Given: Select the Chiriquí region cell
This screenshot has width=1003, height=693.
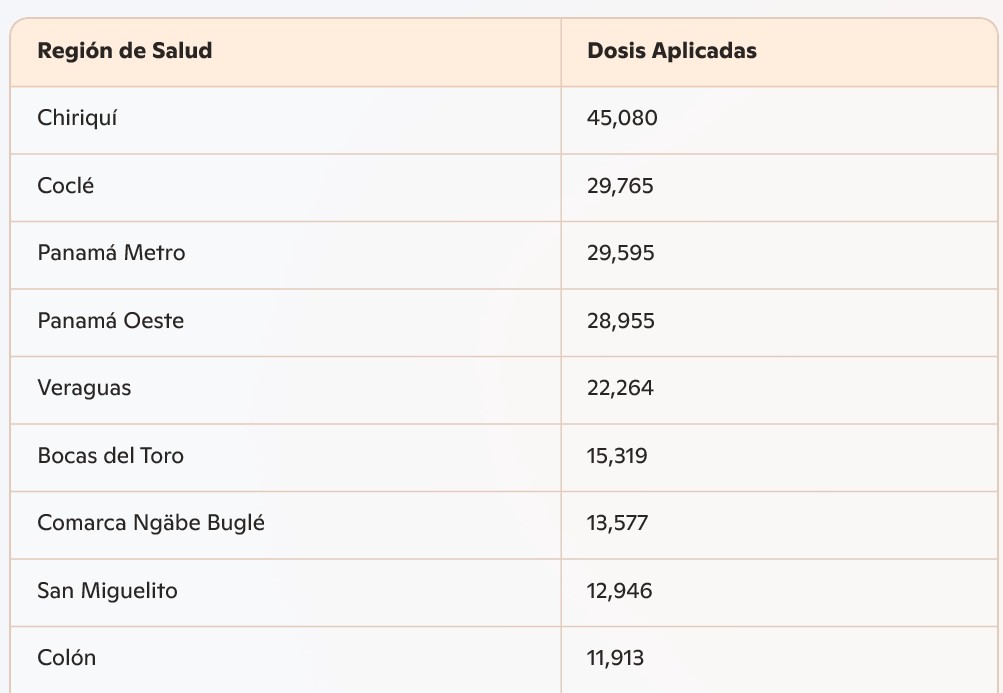Looking at the screenshot, I should click(78, 118).
